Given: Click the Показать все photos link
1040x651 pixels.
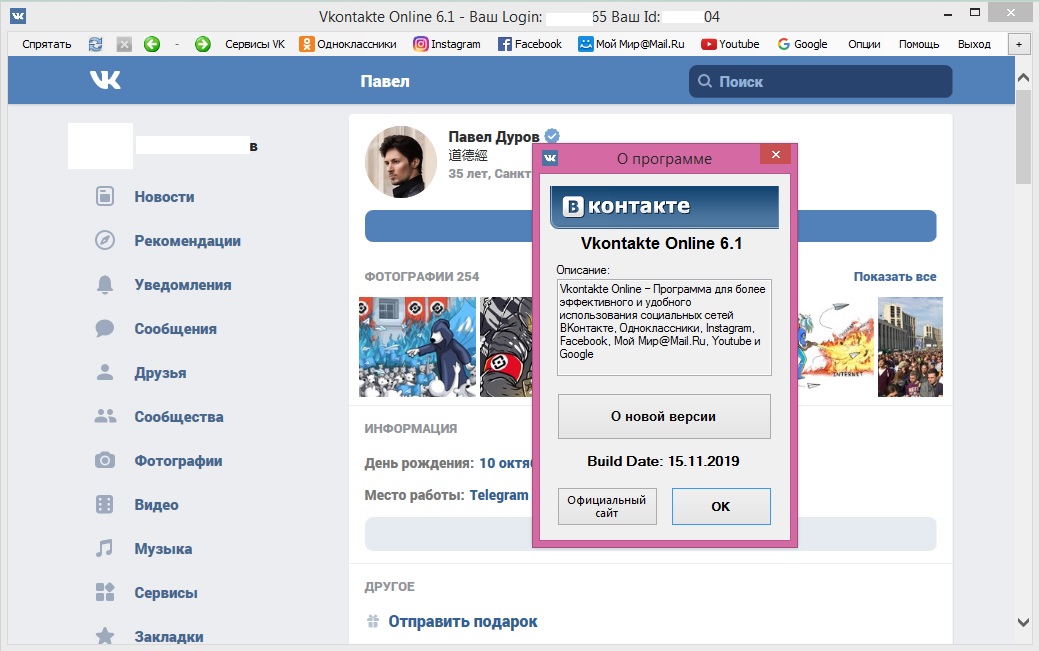Looking at the screenshot, I should click(x=895, y=276).
